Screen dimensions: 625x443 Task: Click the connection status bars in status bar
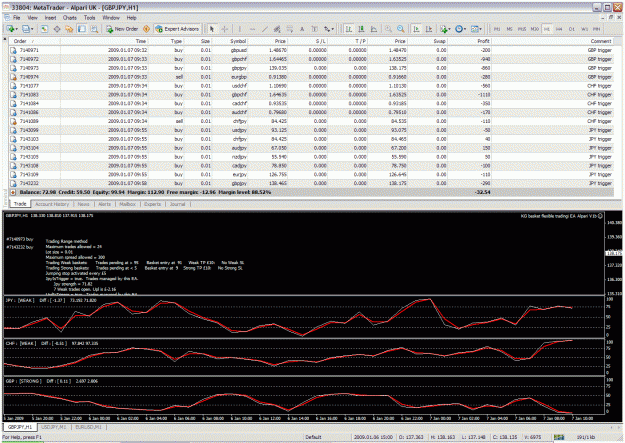click(x=559, y=437)
